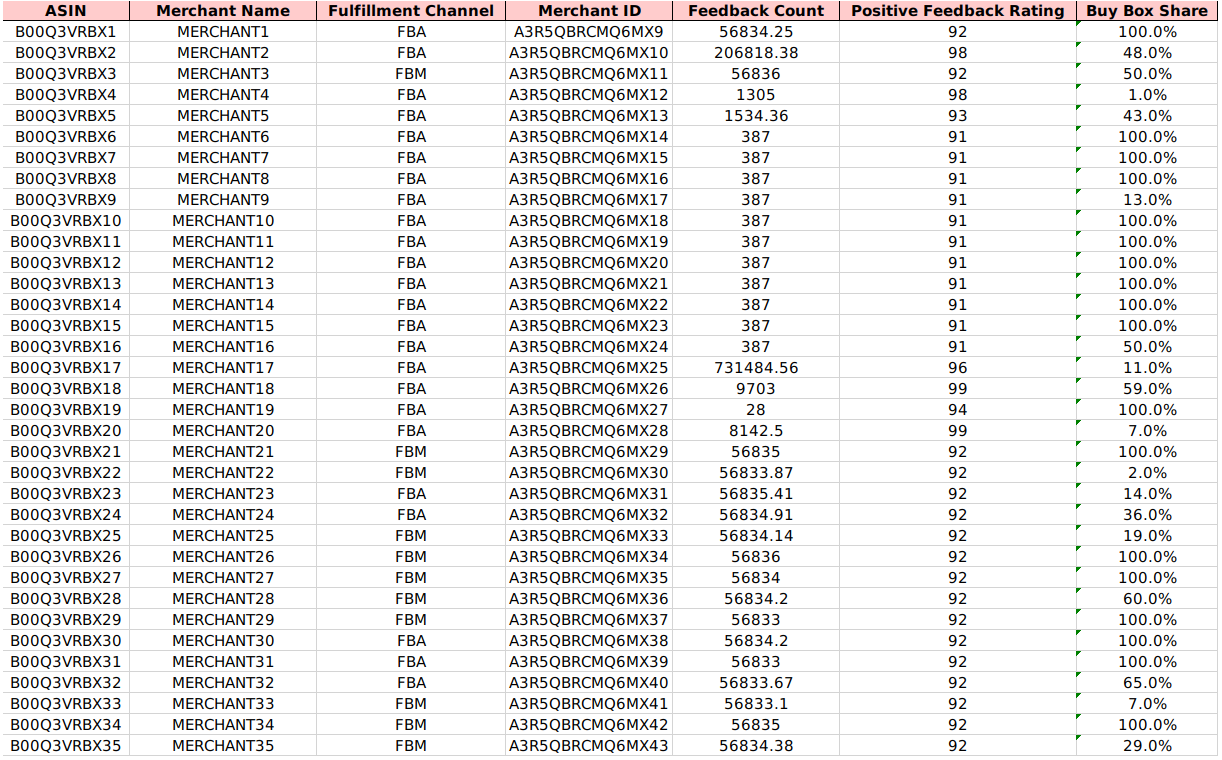Click the 1.0% buy box share cell

click(1147, 95)
